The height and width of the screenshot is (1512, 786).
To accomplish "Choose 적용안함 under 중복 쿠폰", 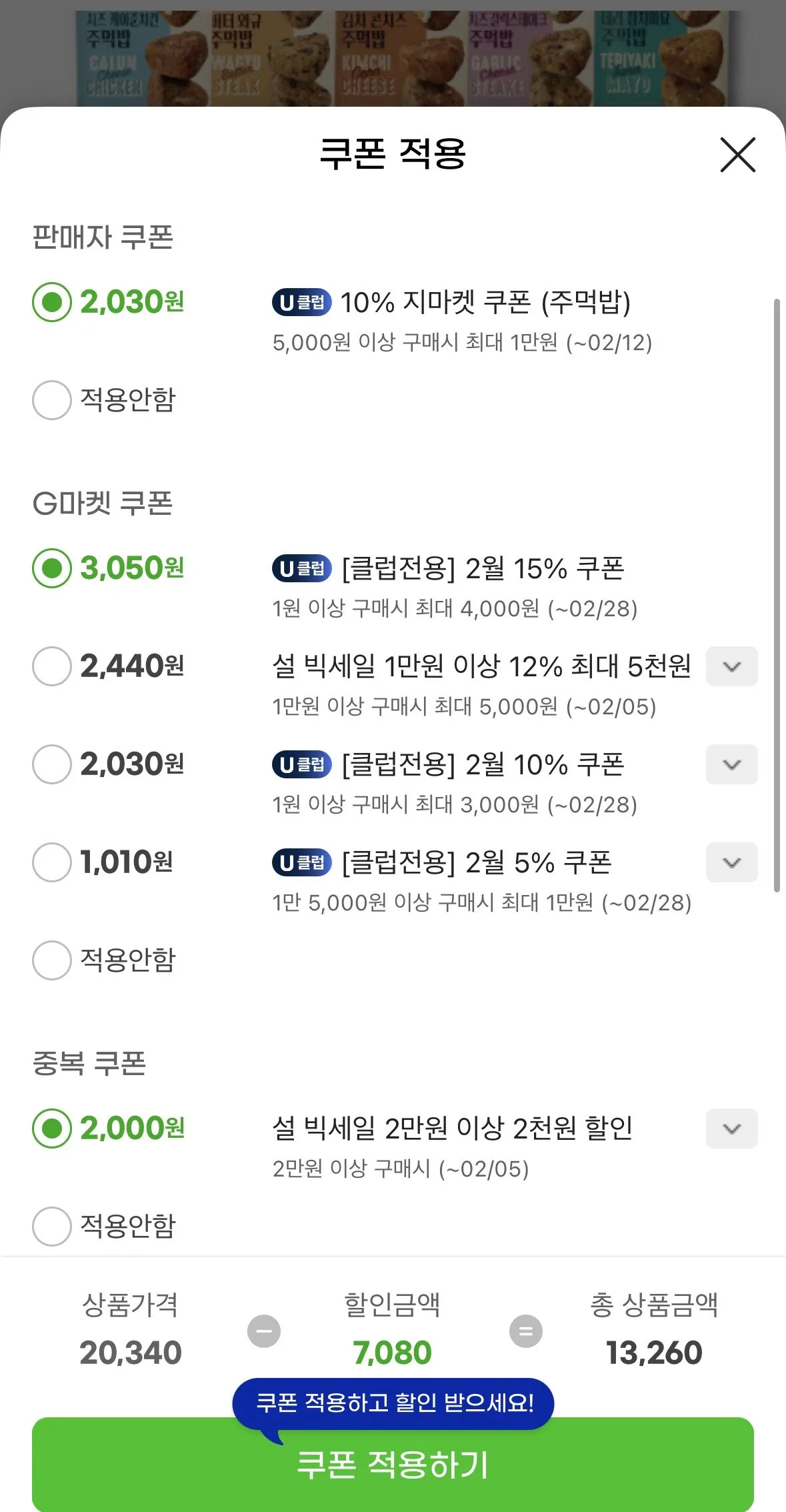I will coord(52,1226).
